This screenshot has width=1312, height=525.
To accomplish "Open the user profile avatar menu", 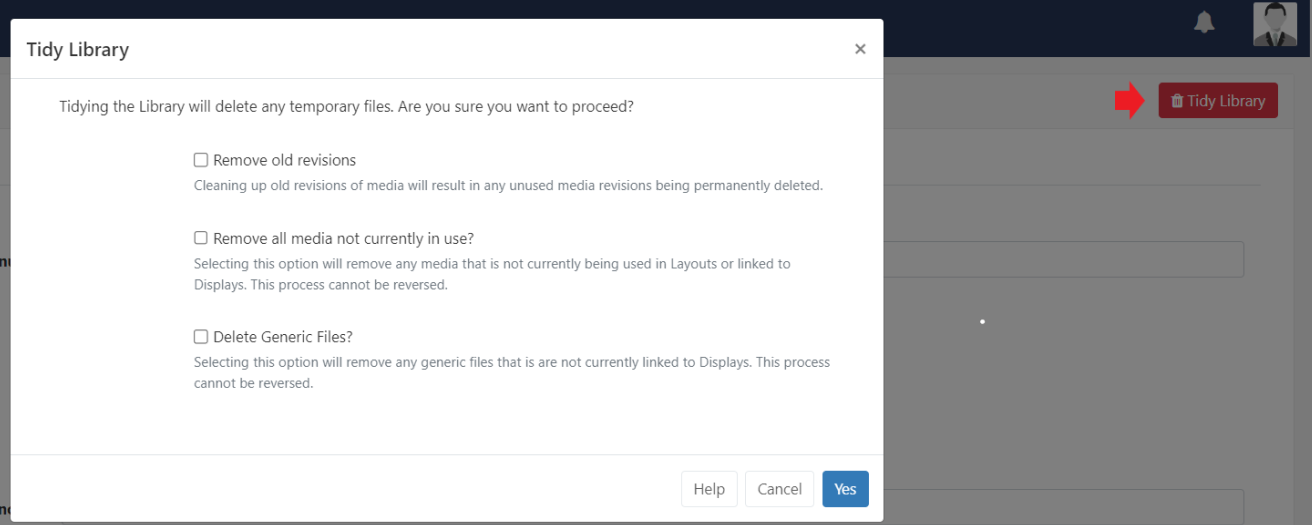I will [1274, 23].
